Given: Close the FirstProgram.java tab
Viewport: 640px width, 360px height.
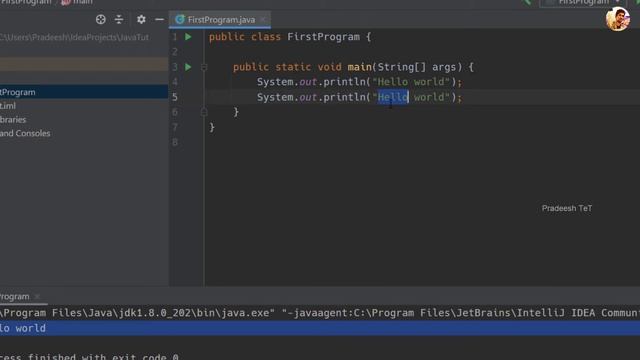Looking at the screenshot, I should pyautogui.click(x=263, y=20).
